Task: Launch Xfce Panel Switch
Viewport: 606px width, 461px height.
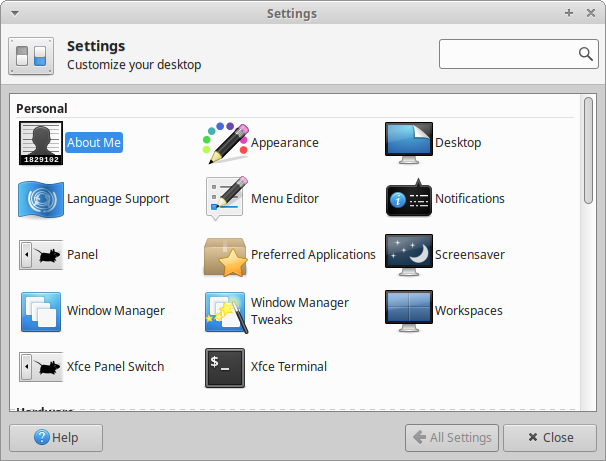Action: [41, 367]
